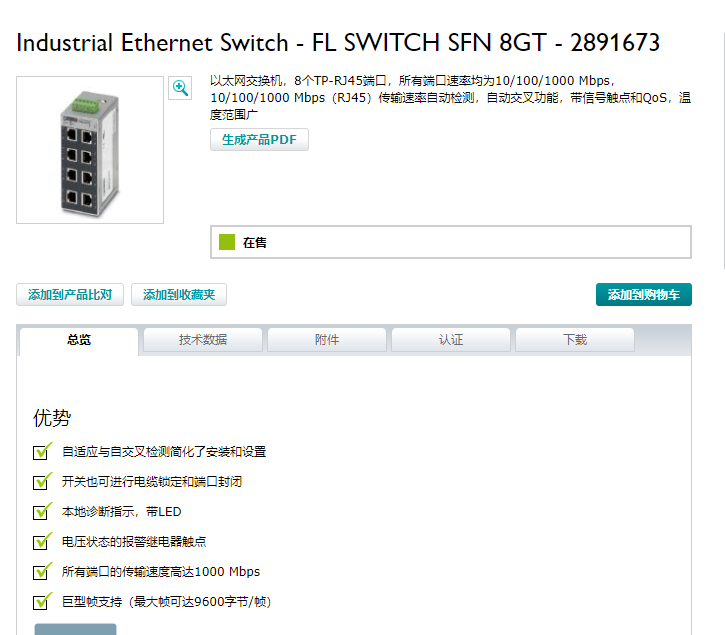The height and width of the screenshot is (635, 725).
Task: Open the FL SWITCH product thumbnail image
Action: pyautogui.click(x=90, y=150)
